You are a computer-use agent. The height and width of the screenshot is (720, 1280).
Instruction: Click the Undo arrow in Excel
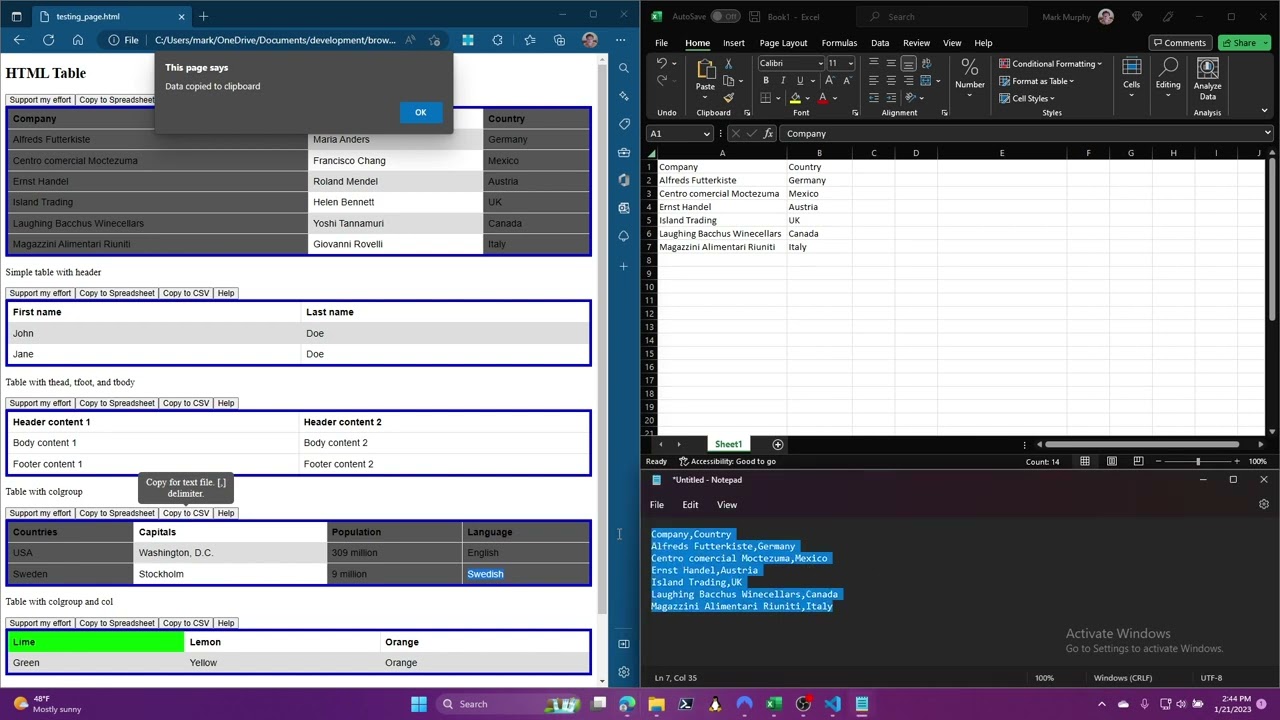click(662, 64)
